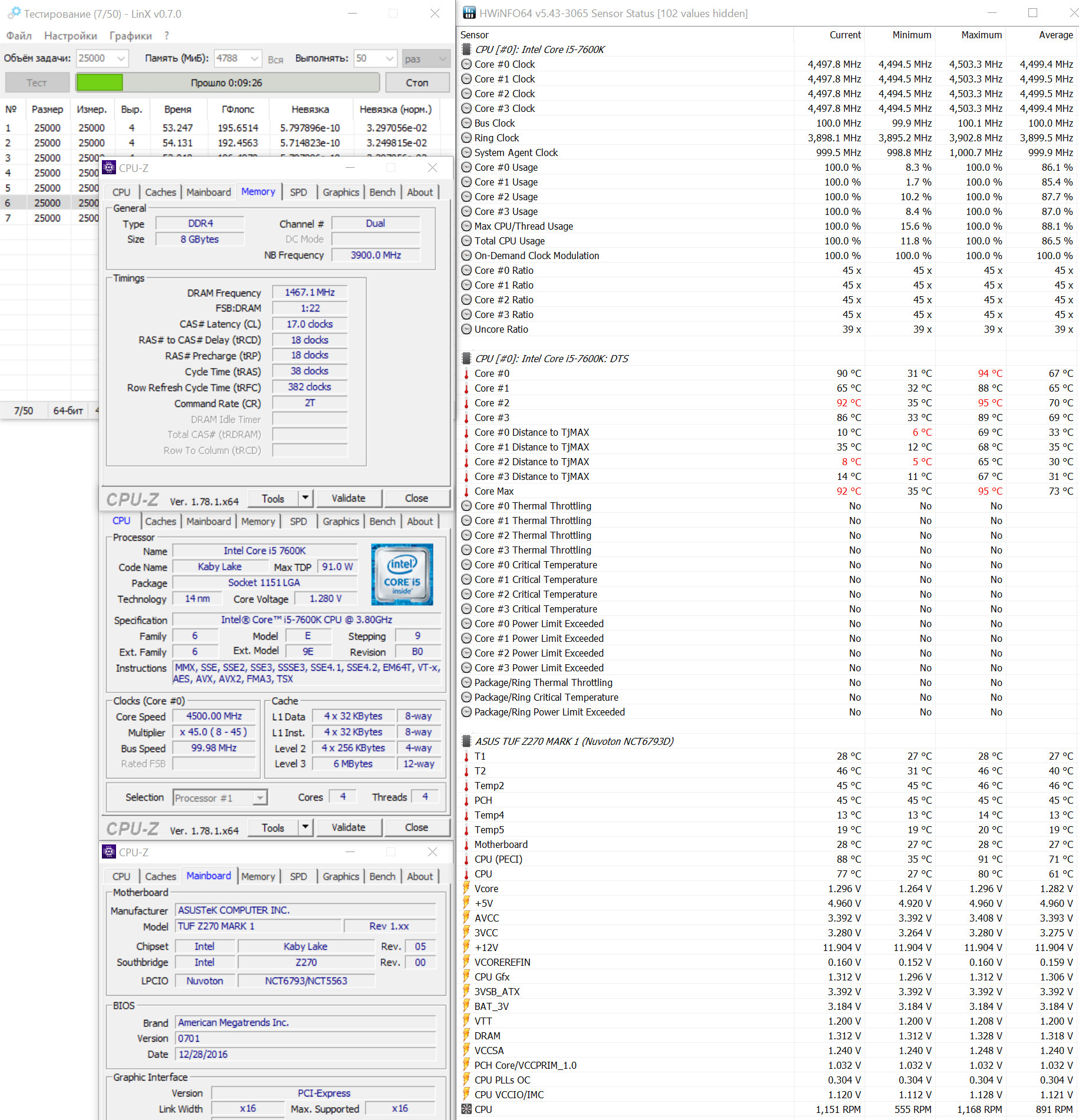1079x1120 pixels.
Task: Open the problem size dropdown showing 25000
Action: tap(121, 58)
